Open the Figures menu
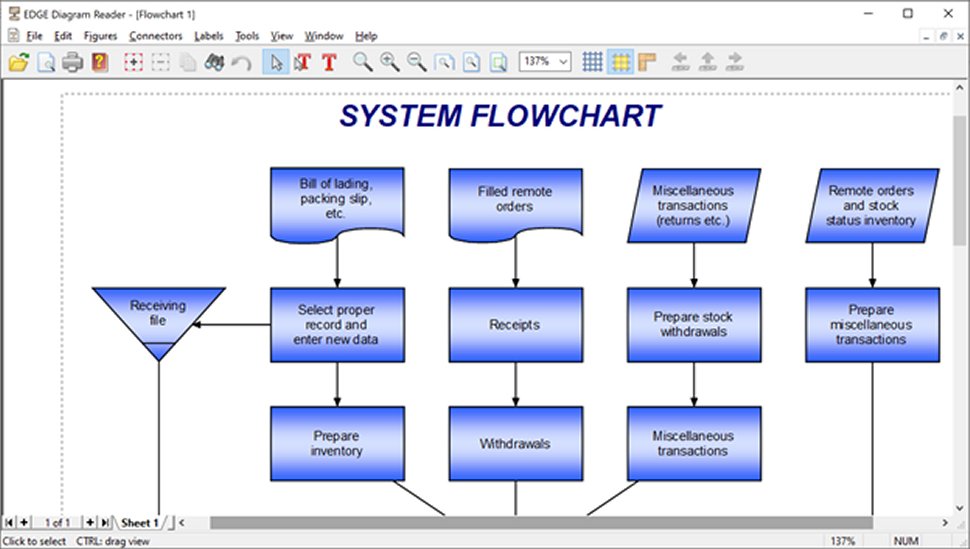This screenshot has height=549, width=970. pyautogui.click(x=100, y=36)
